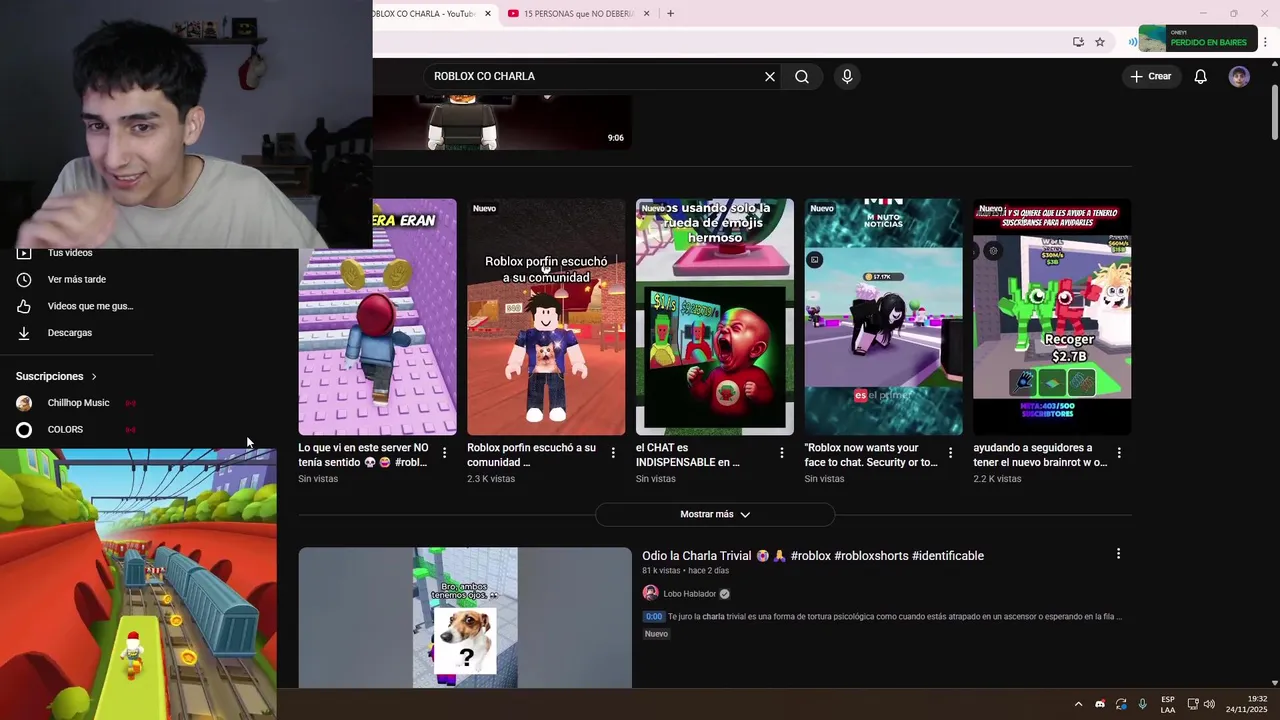The width and height of the screenshot is (1280, 720).
Task: Click the Crear button
Action: 1151,76
